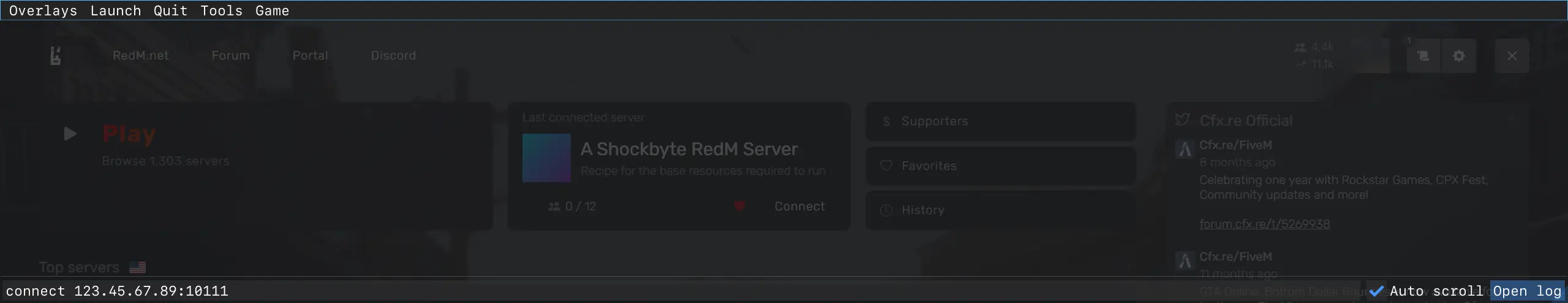Open the Favorites list
The image size is (1568, 303).
point(1000,166)
